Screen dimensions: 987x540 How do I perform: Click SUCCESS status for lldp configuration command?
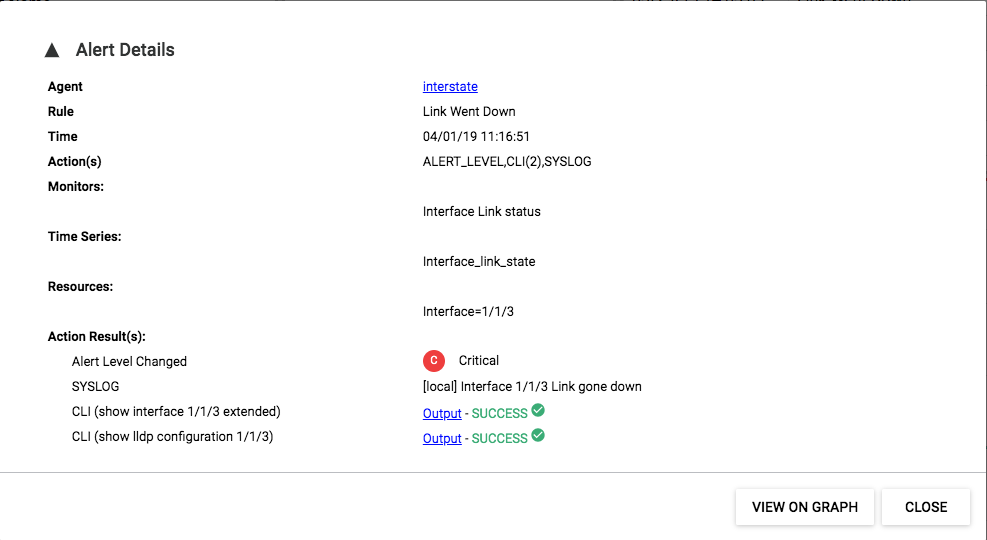[x=499, y=439]
